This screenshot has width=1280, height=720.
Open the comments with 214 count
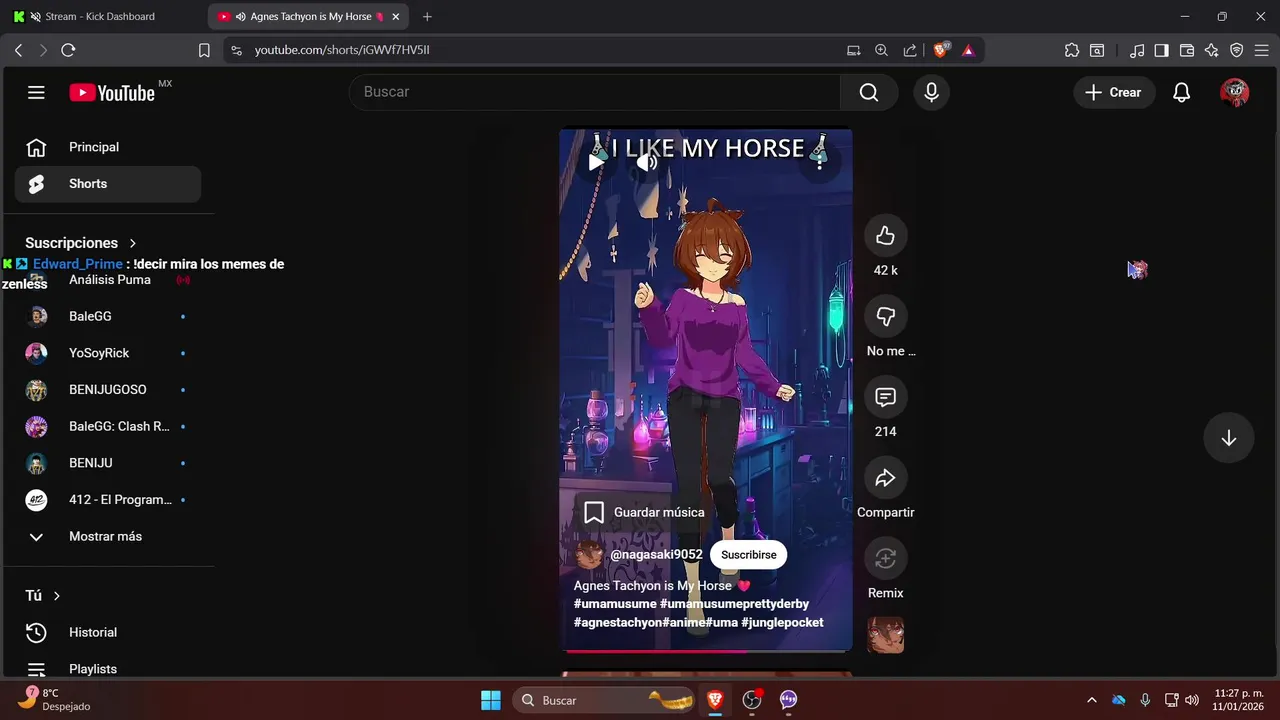coord(885,397)
